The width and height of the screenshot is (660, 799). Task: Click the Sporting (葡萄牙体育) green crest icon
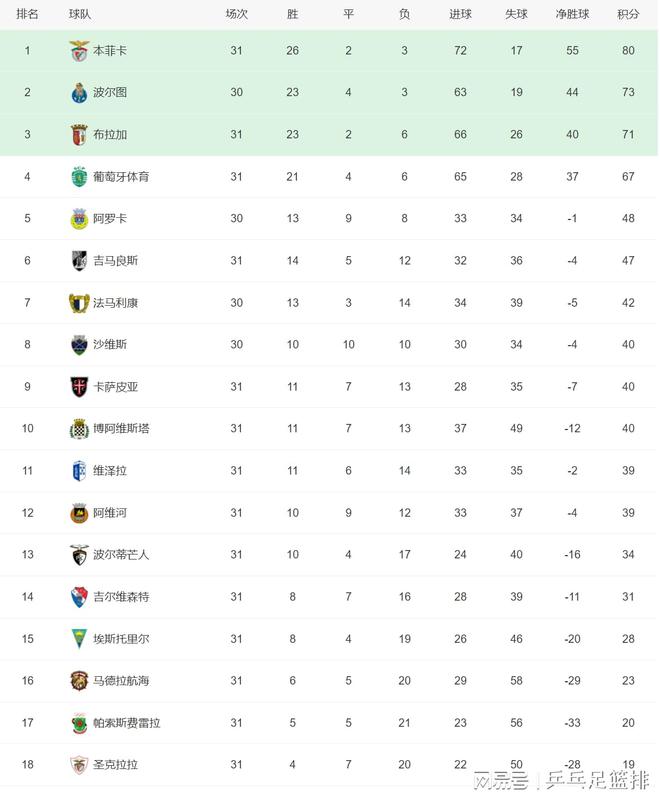pos(80,177)
